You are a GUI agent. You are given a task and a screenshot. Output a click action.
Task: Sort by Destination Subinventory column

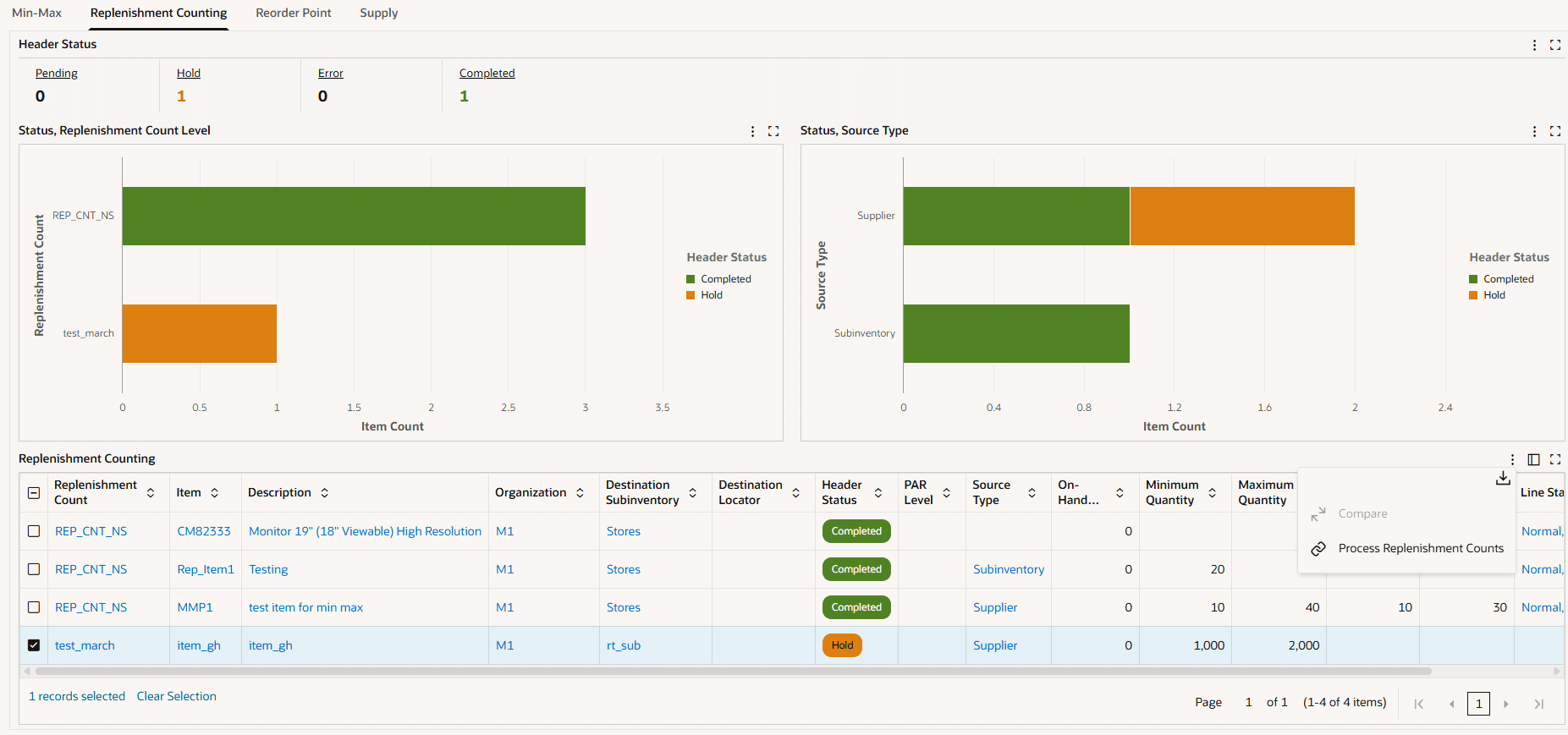(x=693, y=492)
